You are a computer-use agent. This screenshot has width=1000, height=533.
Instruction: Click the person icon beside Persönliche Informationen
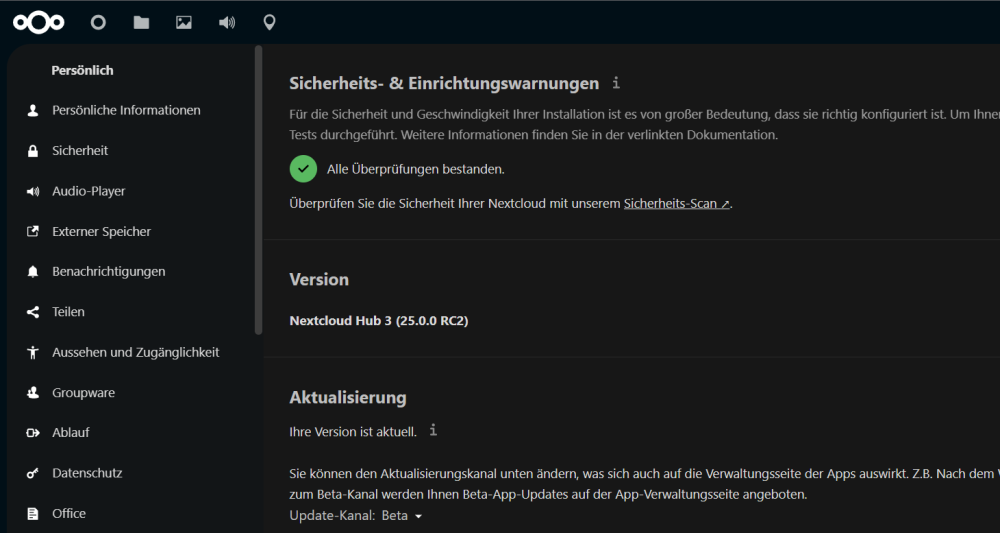[33, 111]
